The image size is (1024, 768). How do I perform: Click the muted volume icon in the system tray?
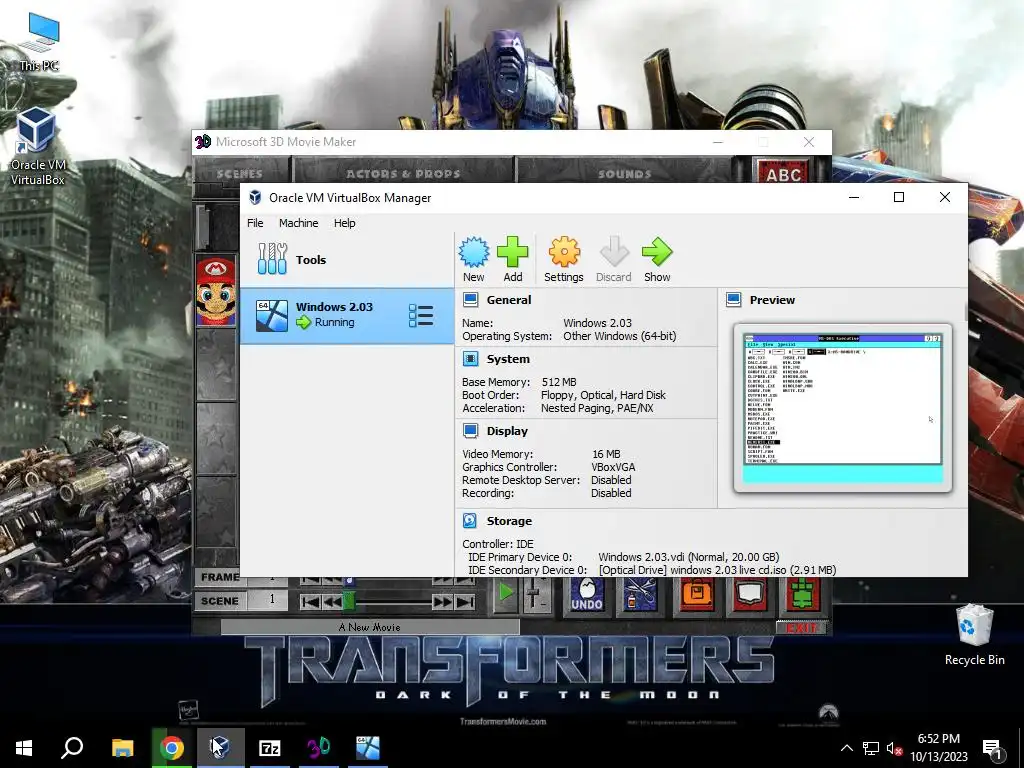coord(895,748)
